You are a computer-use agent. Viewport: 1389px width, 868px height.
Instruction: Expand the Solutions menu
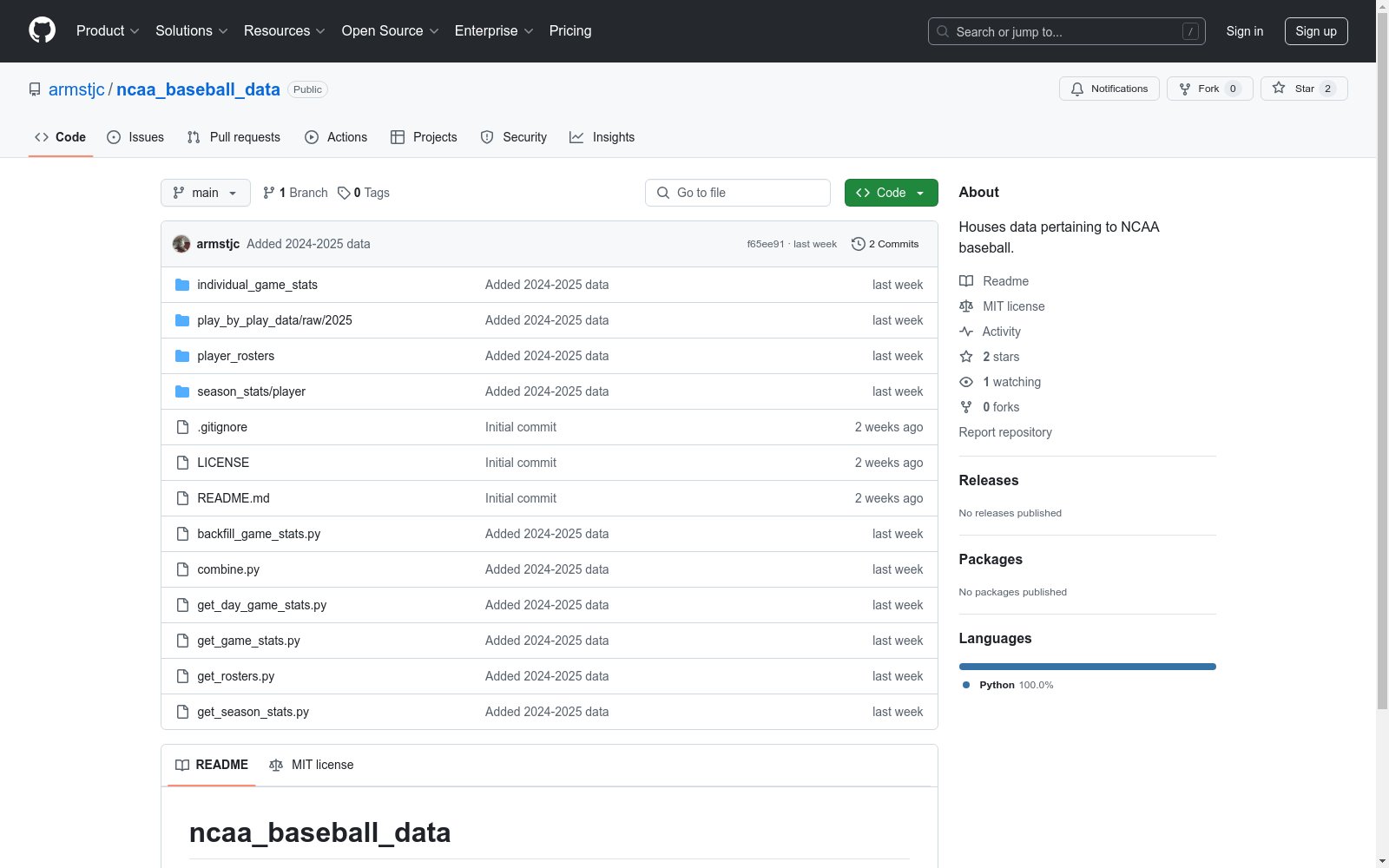click(192, 30)
